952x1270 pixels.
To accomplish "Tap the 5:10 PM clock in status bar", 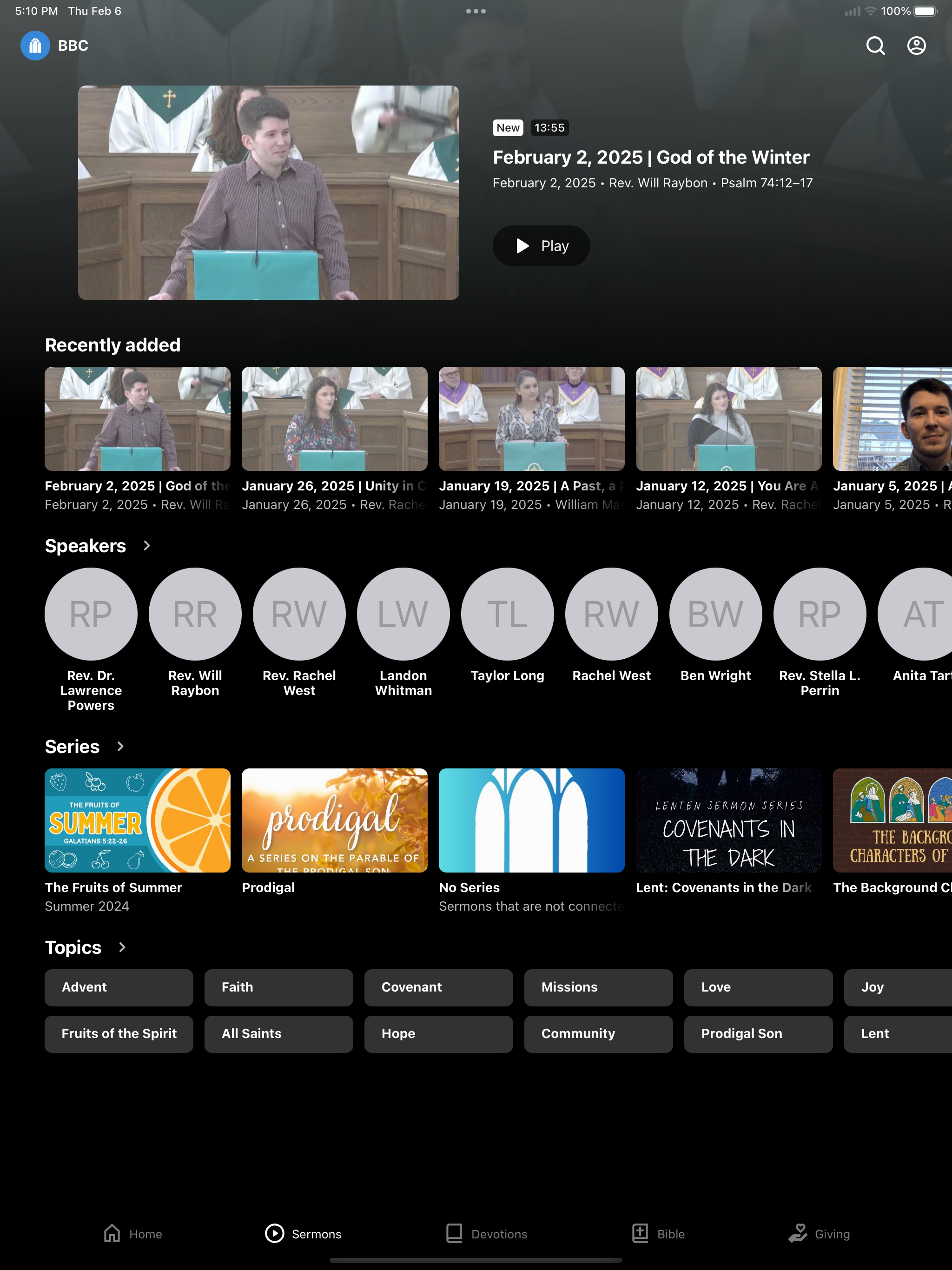I will tap(37, 11).
